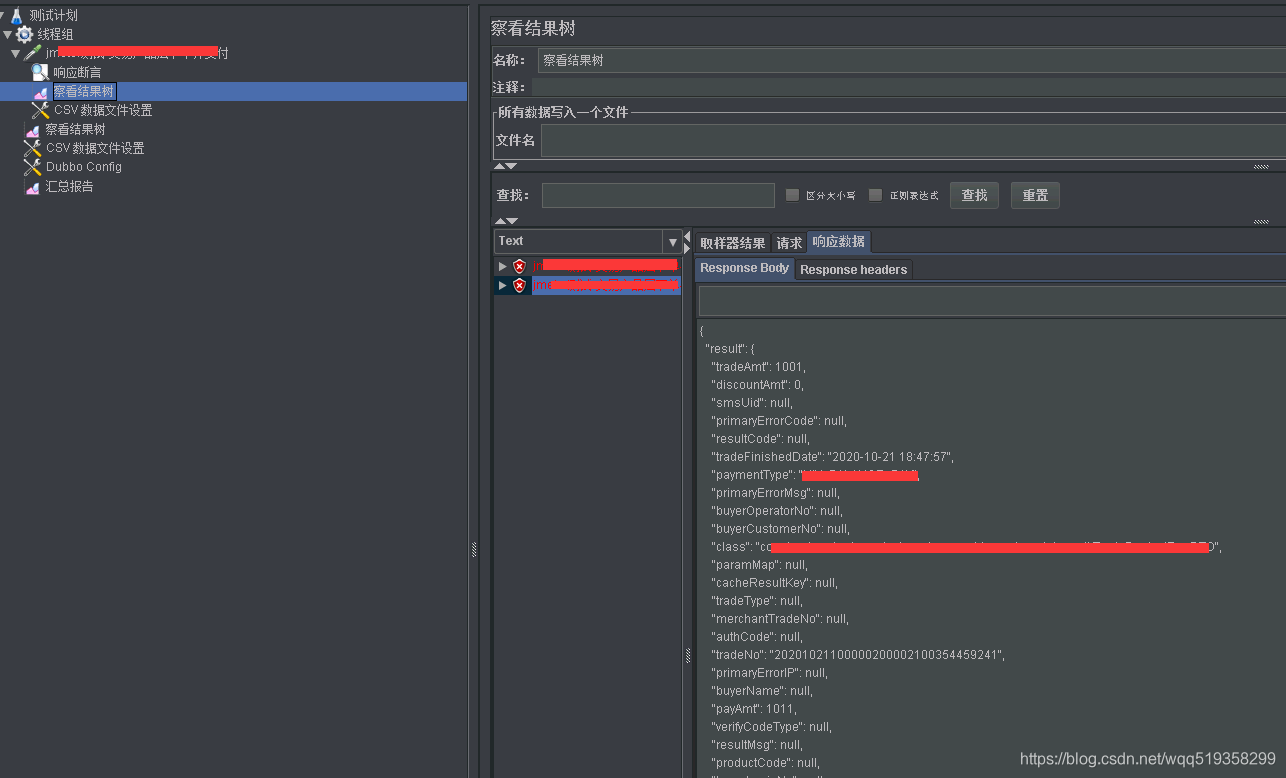The width and height of the screenshot is (1286, 778).
Task: Switch to the 取样器结果 tab
Action: [x=733, y=243]
